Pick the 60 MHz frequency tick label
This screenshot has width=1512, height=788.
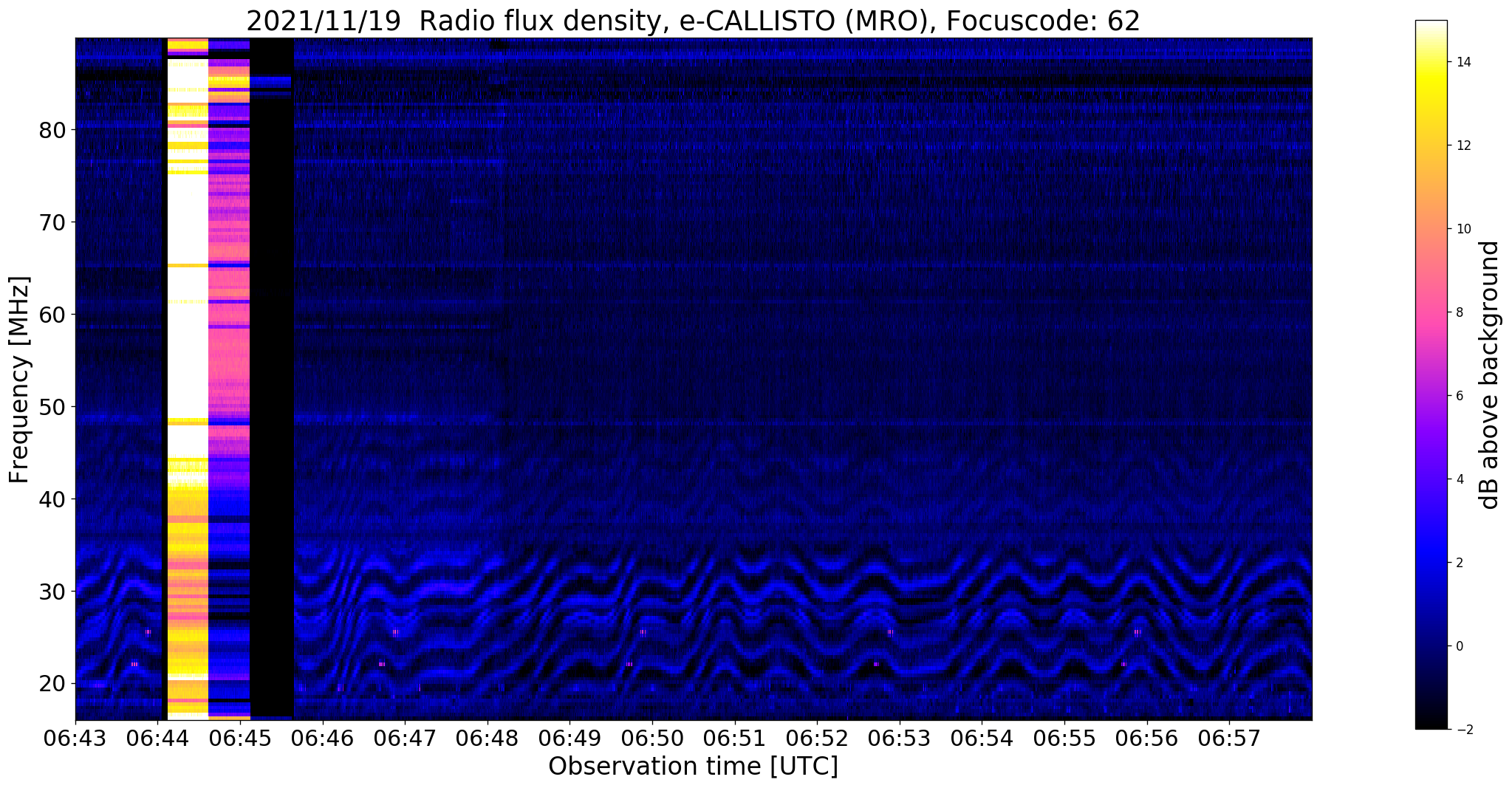click(x=53, y=315)
